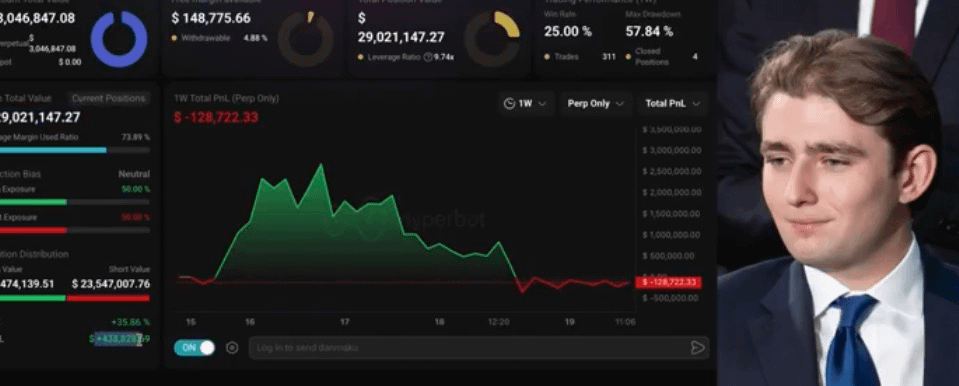959x386 pixels.
Task: Click the blue account value donut chart
Action: tap(119, 39)
